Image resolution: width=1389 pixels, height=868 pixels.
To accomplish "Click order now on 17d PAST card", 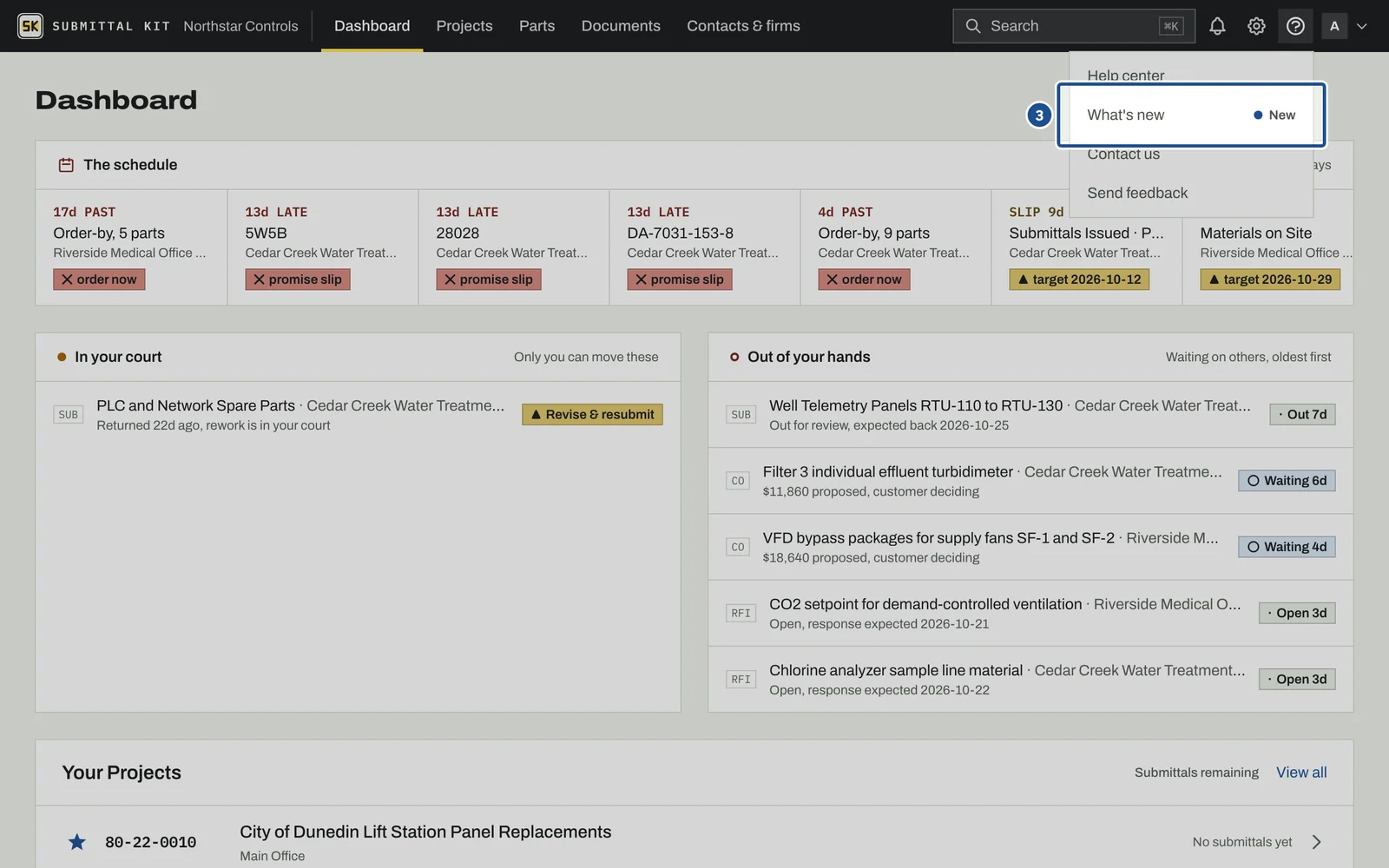I will tap(99, 279).
